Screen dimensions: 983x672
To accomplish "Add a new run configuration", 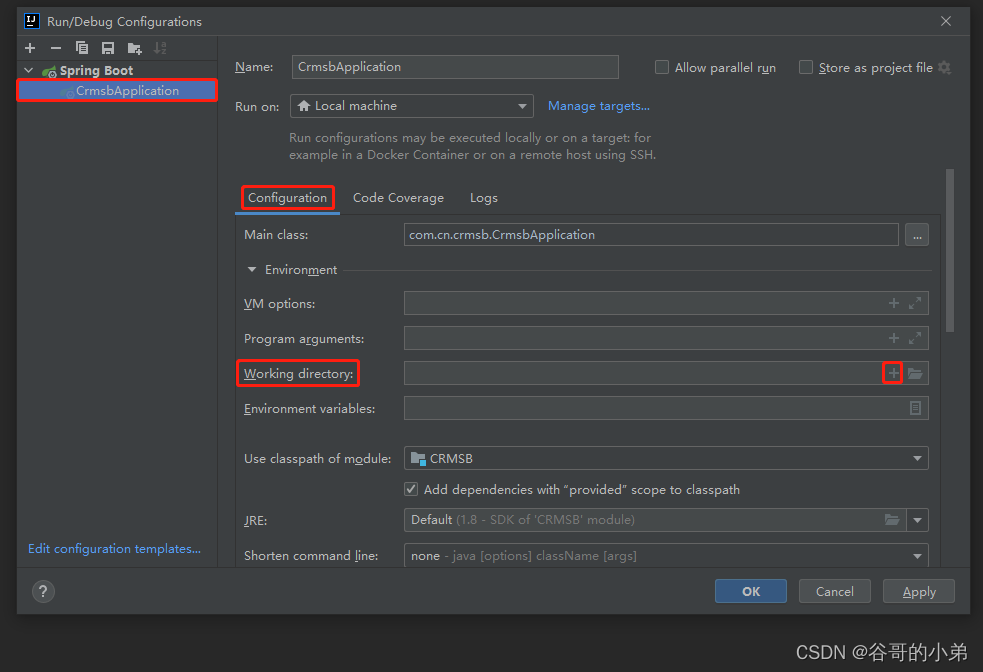I will (30, 47).
